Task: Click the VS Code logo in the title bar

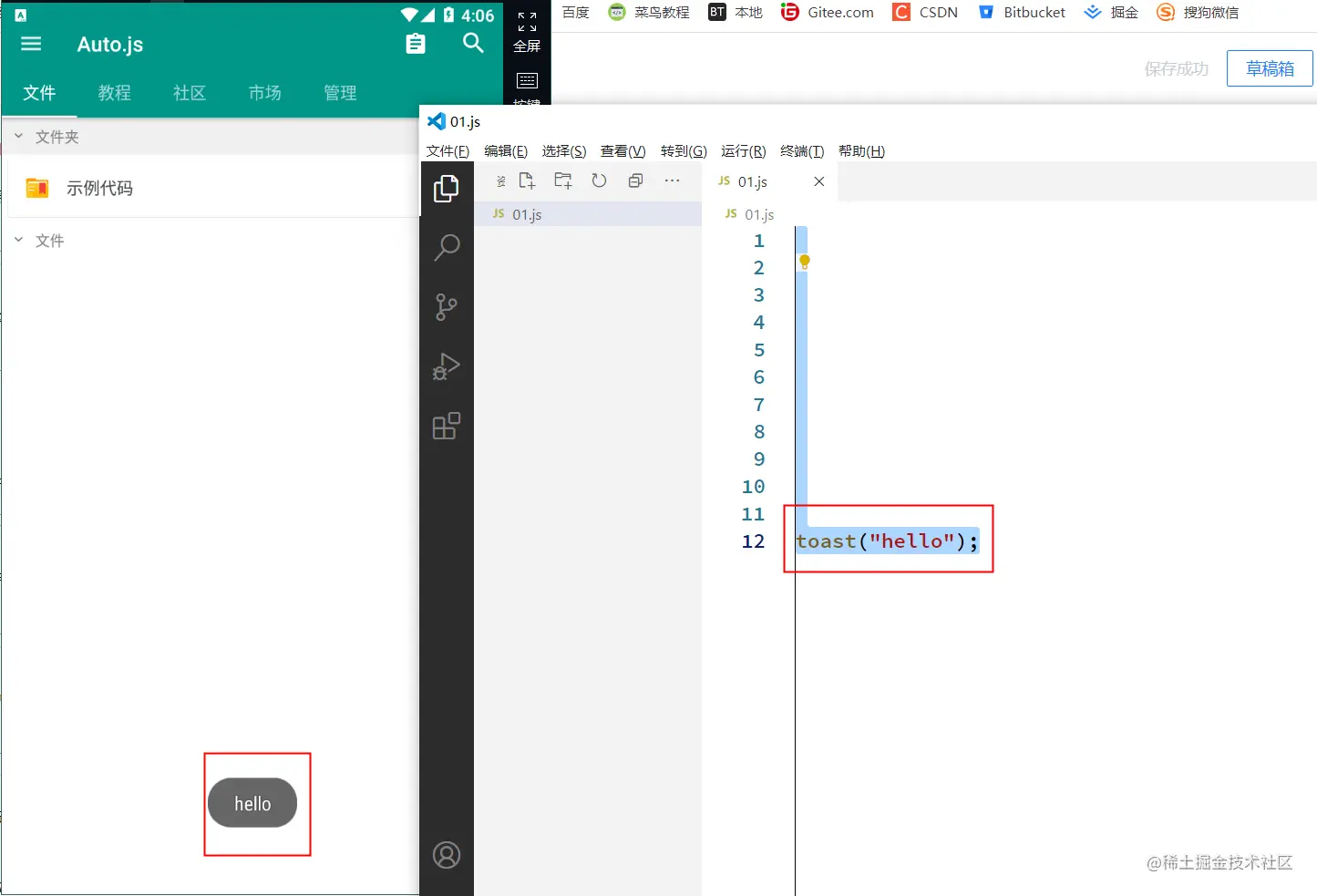Action: pos(437,121)
